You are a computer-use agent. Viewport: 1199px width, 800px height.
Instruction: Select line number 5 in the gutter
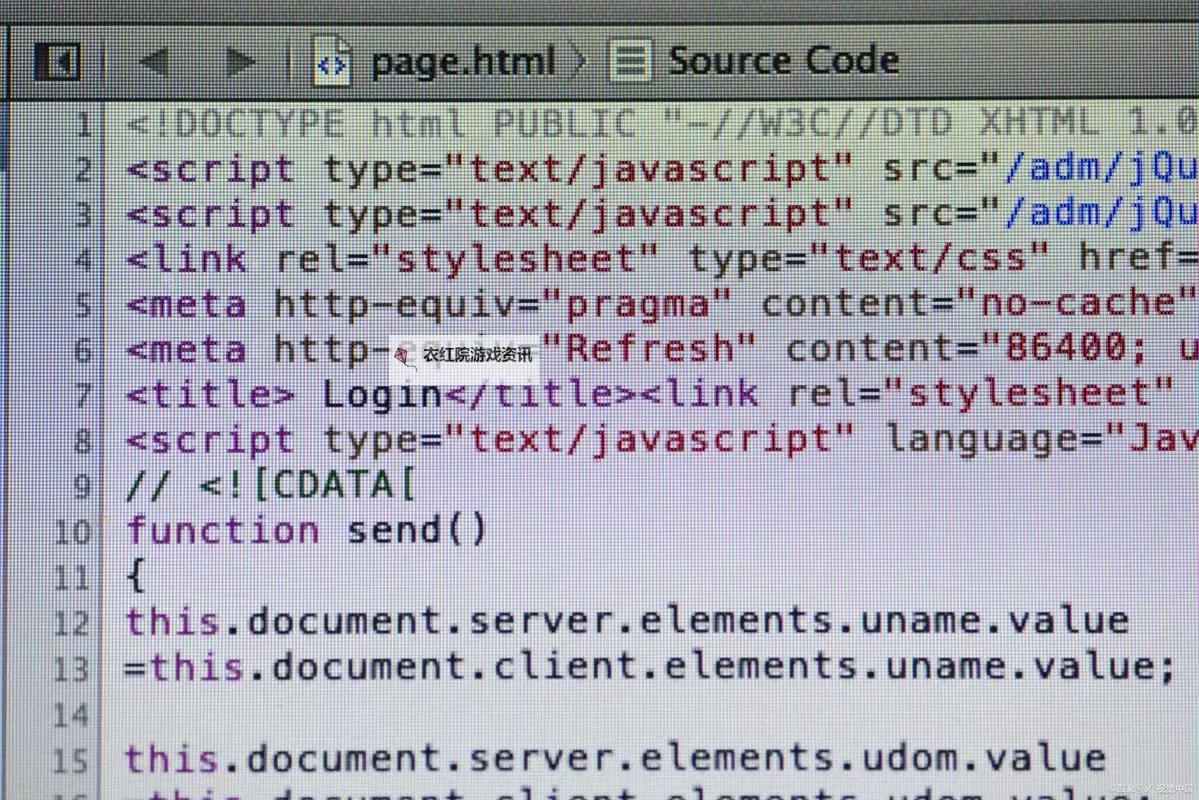pyautogui.click(x=82, y=306)
